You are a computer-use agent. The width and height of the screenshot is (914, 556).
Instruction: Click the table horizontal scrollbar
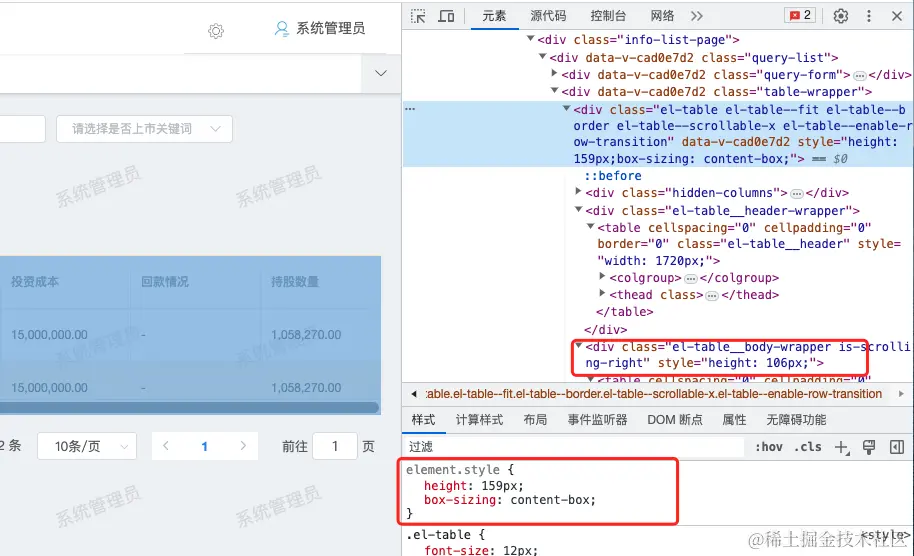point(189,407)
